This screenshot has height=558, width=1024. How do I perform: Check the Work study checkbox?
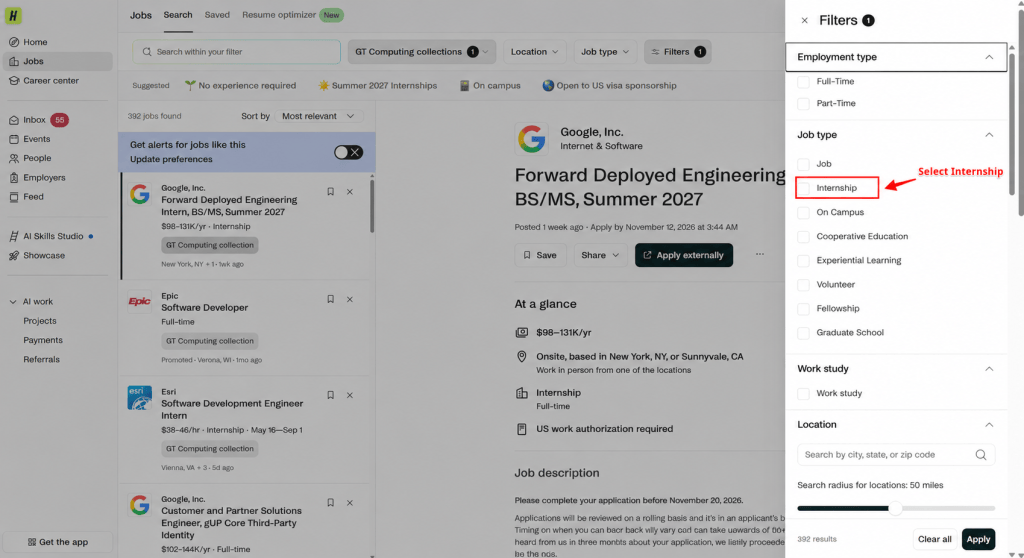point(803,393)
